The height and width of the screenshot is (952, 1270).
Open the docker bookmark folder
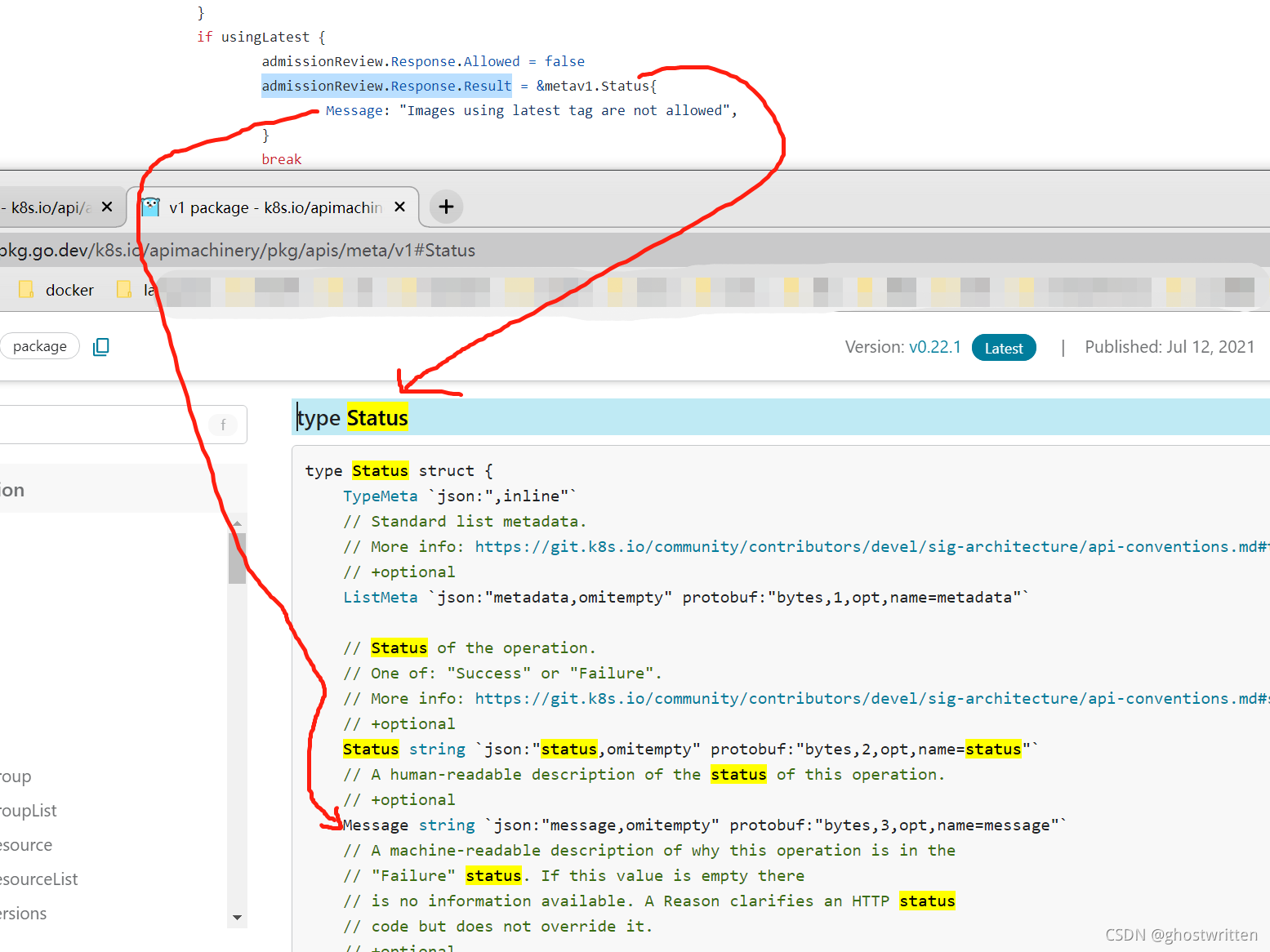pyautogui.click(x=56, y=290)
